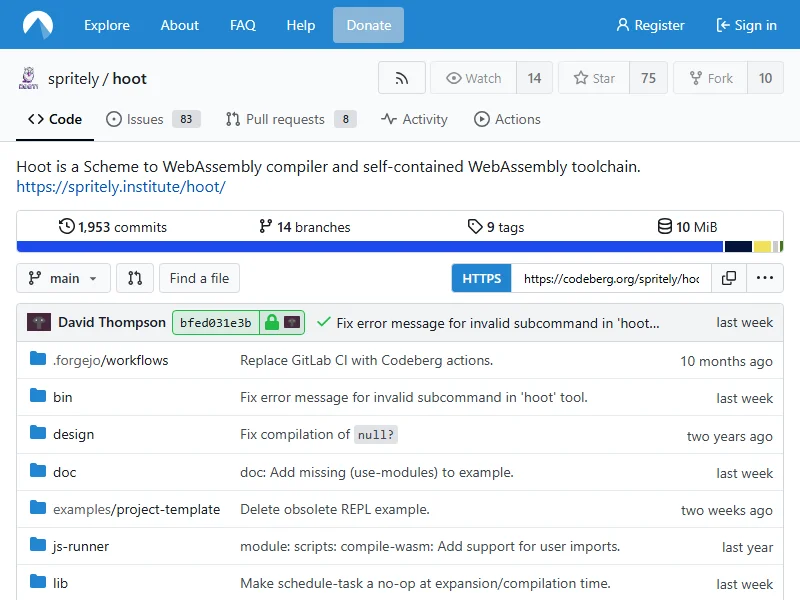800x600 pixels.
Task: Select the HTTPS clone protocol
Action: pyautogui.click(x=482, y=278)
